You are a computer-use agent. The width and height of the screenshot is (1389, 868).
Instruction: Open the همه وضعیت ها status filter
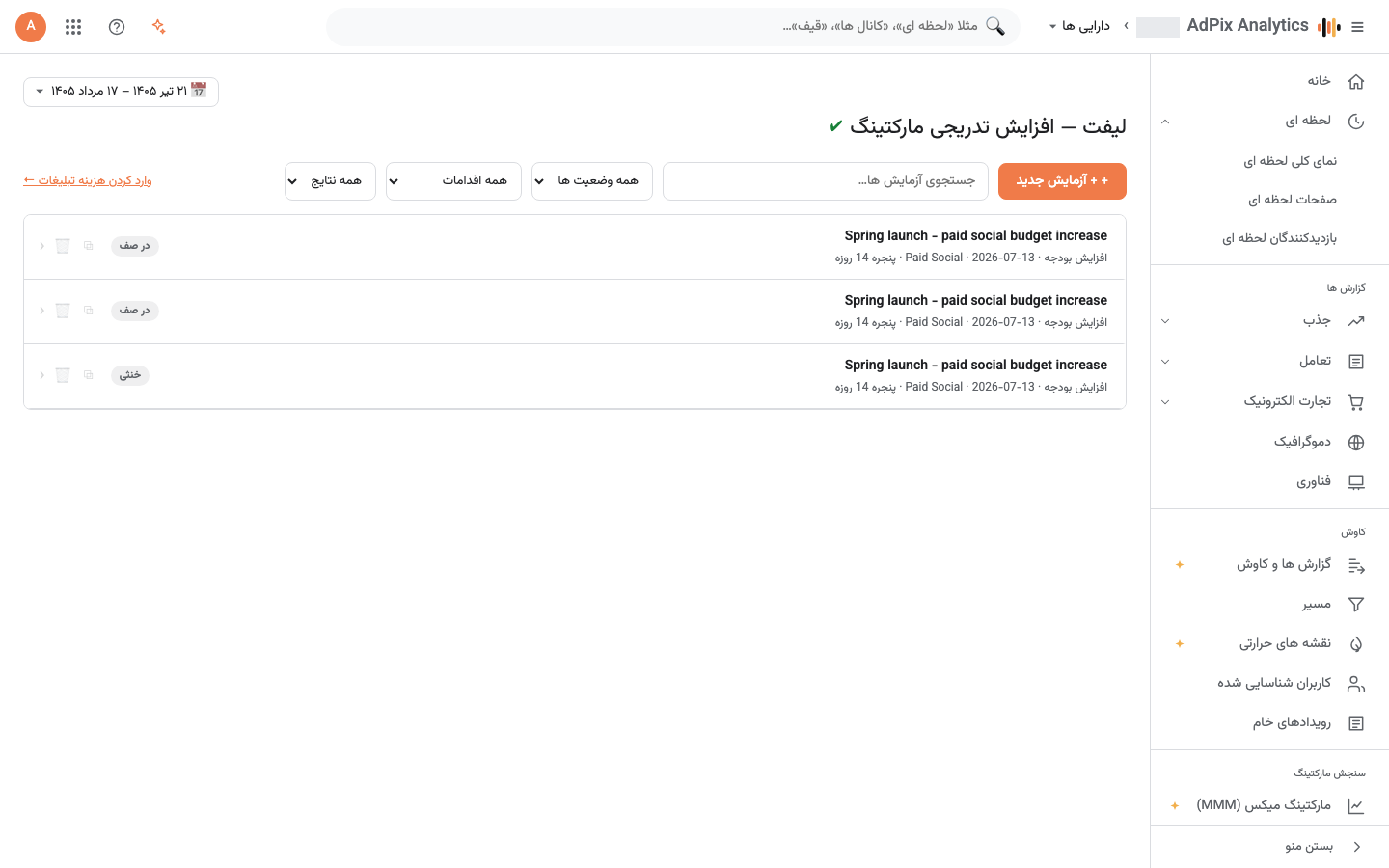[x=592, y=181]
